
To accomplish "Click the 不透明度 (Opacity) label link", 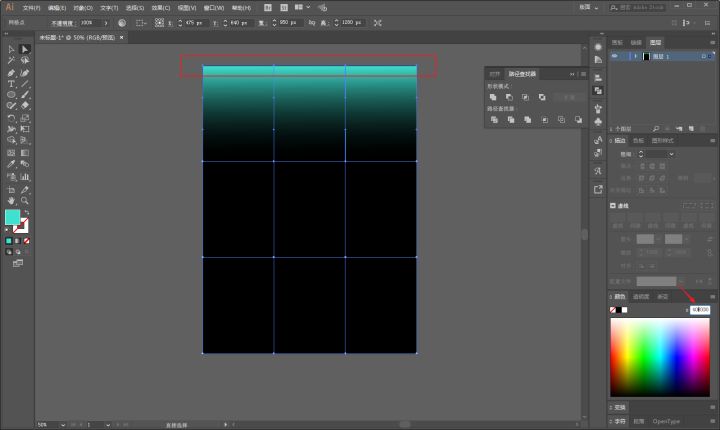I will (x=62, y=22).
